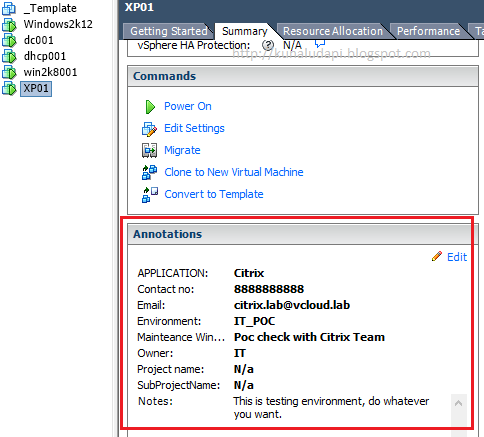
Task: Click the Windows2k12 VM icon
Action: pyautogui.click(x=9, y=25)
